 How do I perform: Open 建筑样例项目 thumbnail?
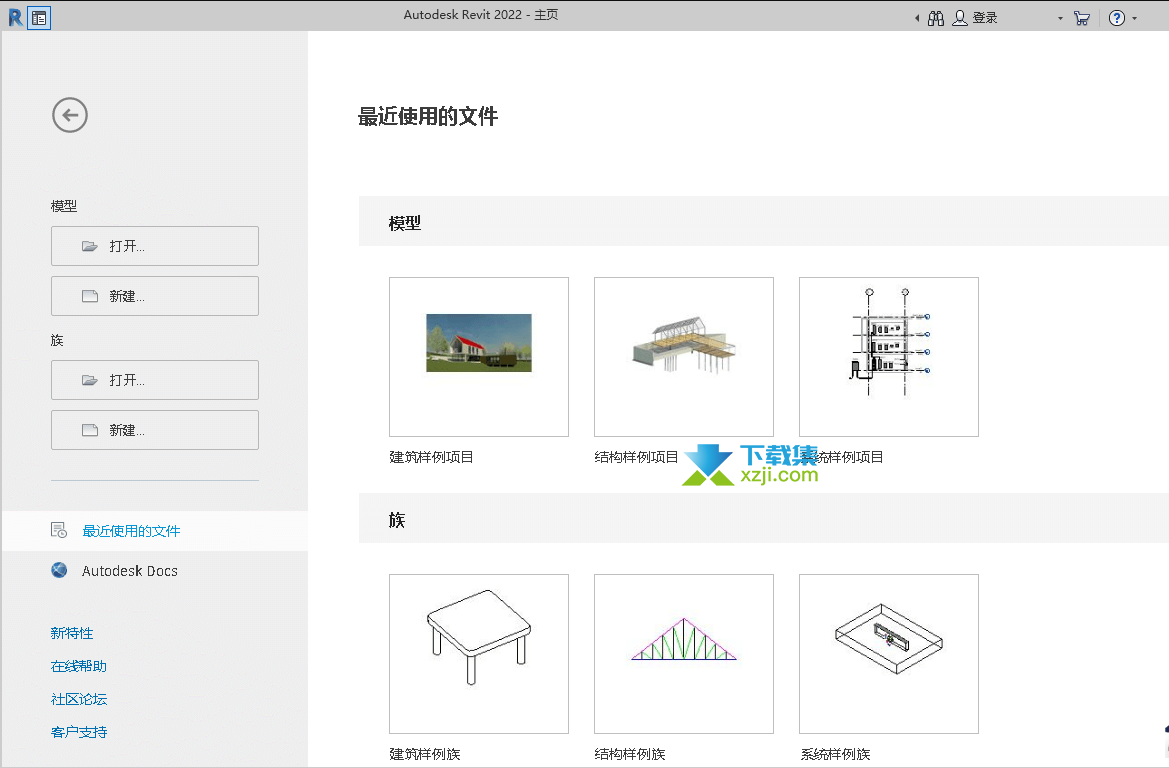(x=479, y=357)
